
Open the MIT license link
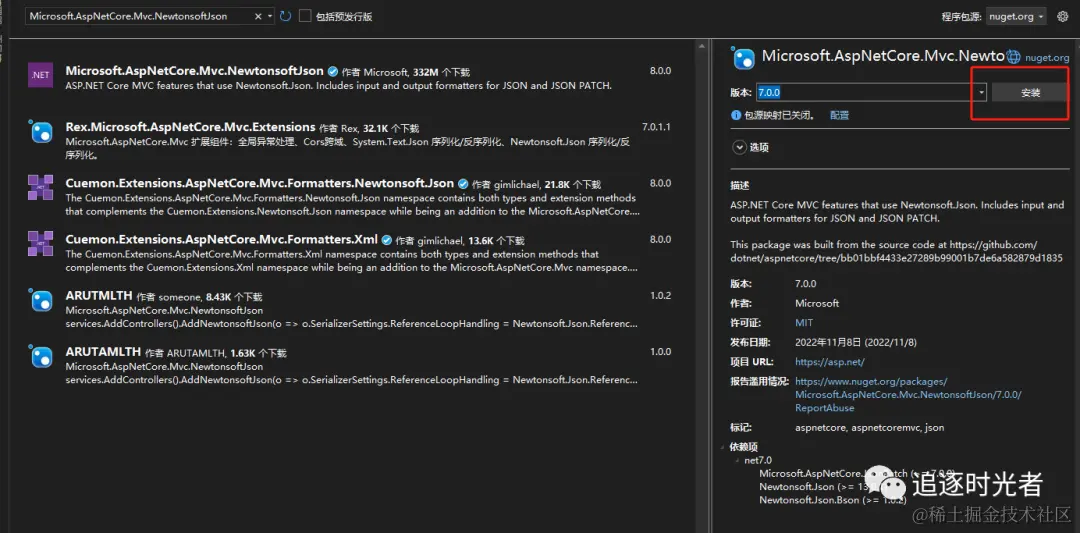[x=804, y=323]
